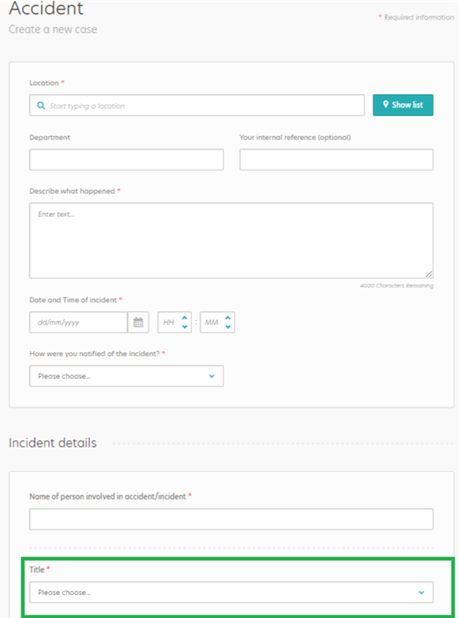Decrease the HH hour value arrow
The height and width of the screenshot is (618, 459).
pos(184,327)
